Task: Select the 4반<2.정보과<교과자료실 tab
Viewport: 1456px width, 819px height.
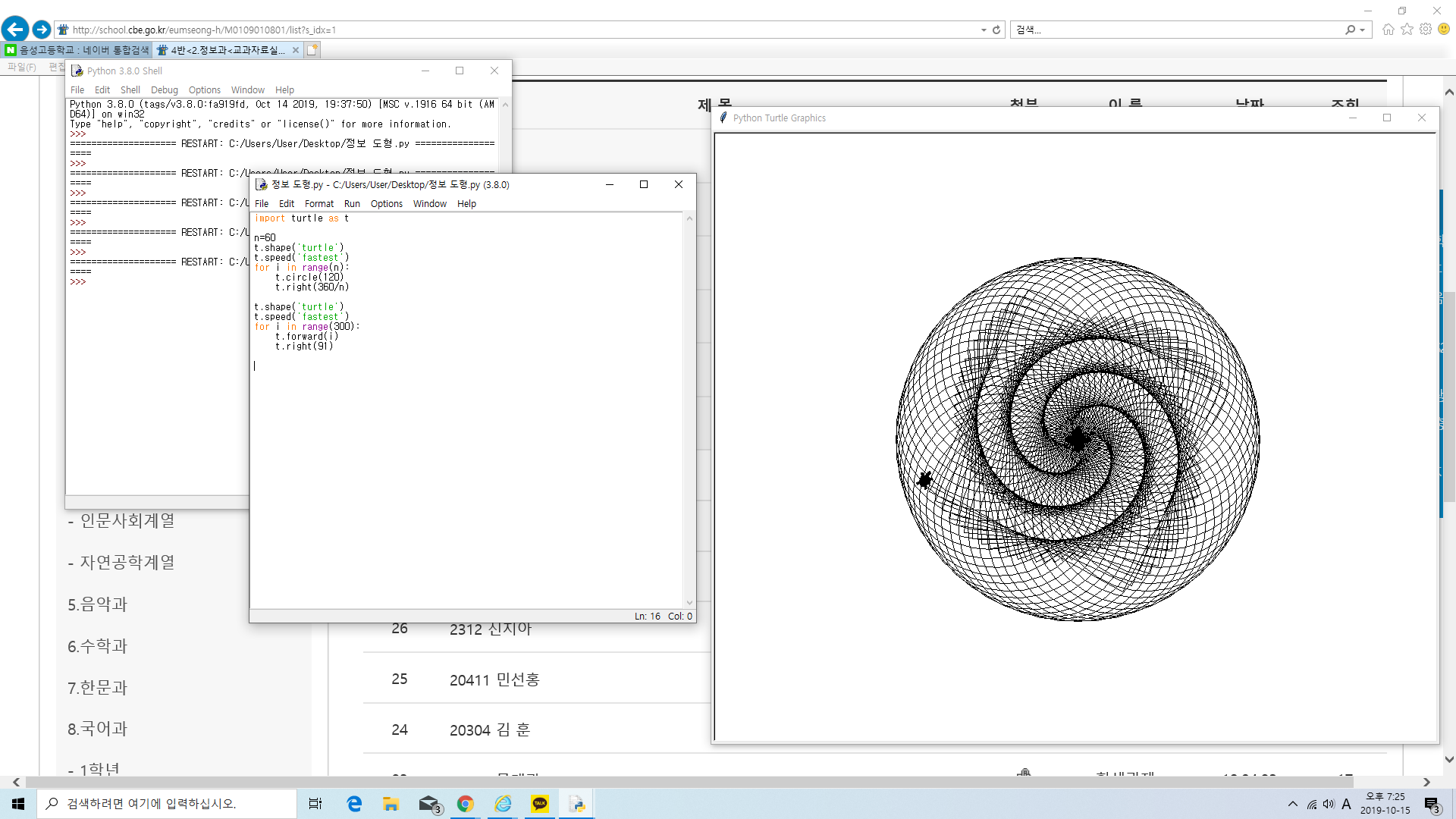Action: [227, 50]
